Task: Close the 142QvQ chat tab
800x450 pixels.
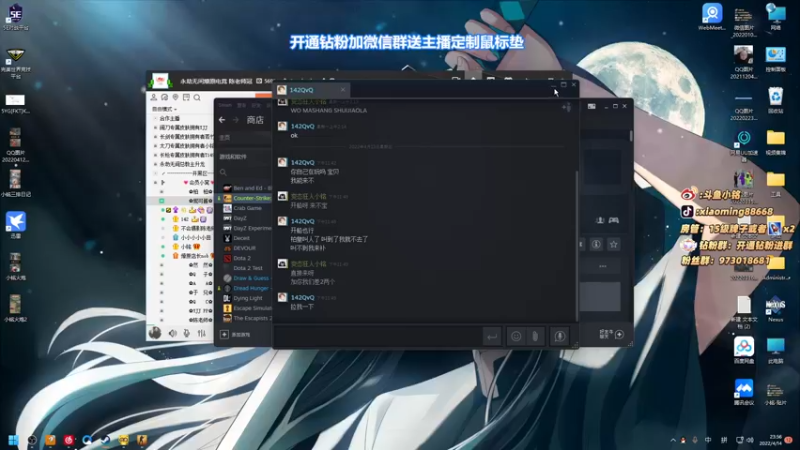Action: (x=342, y=90)
